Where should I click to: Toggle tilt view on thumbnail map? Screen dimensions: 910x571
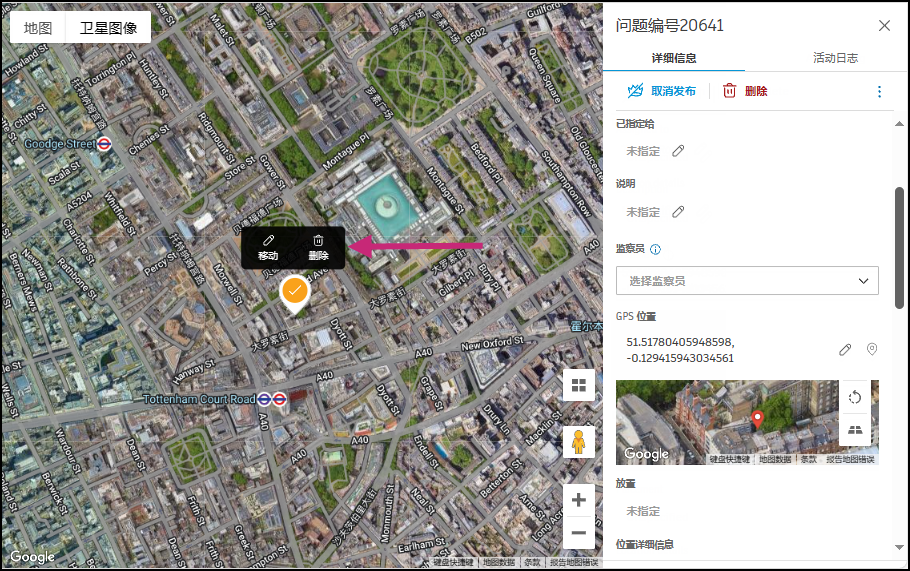[854, 429]
